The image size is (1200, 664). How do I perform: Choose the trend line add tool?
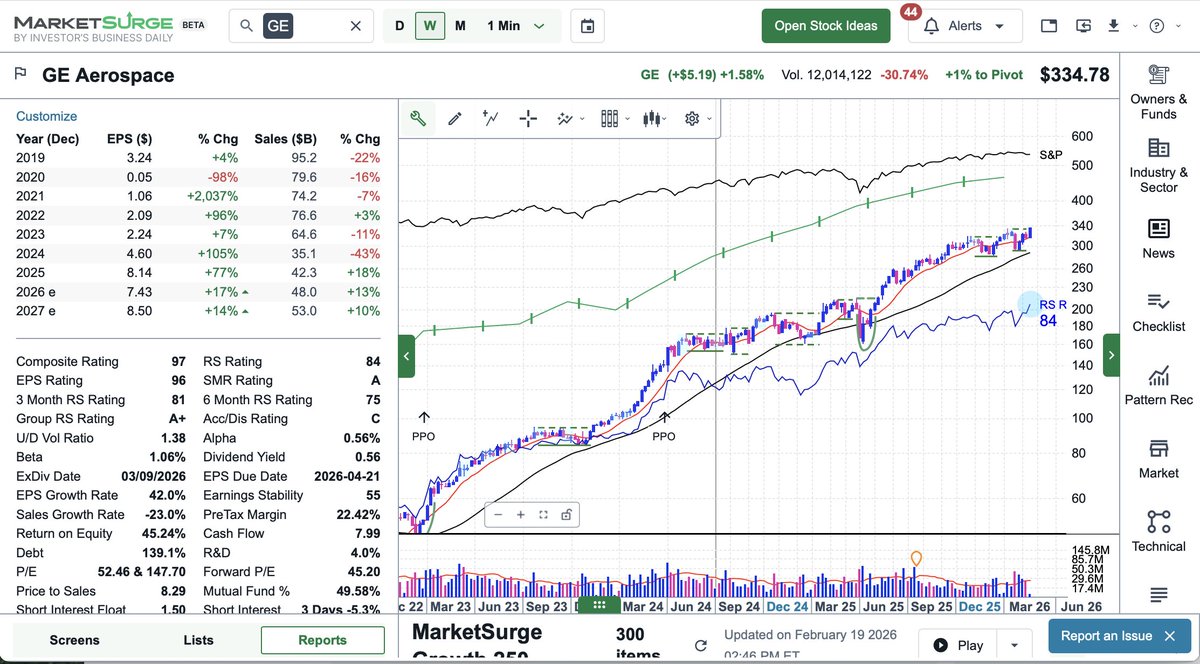point(491,118)
